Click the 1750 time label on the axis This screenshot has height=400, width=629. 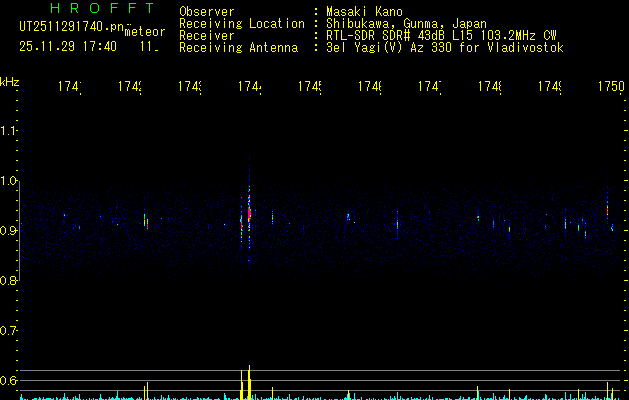pyautogui.click(x=610, y=88)
